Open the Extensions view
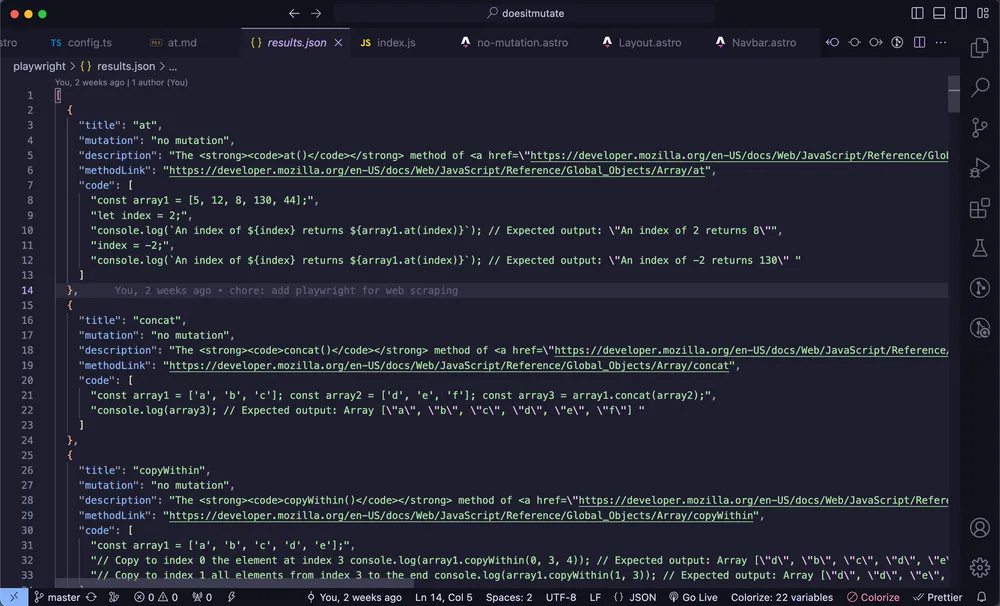 pos(980,208)
